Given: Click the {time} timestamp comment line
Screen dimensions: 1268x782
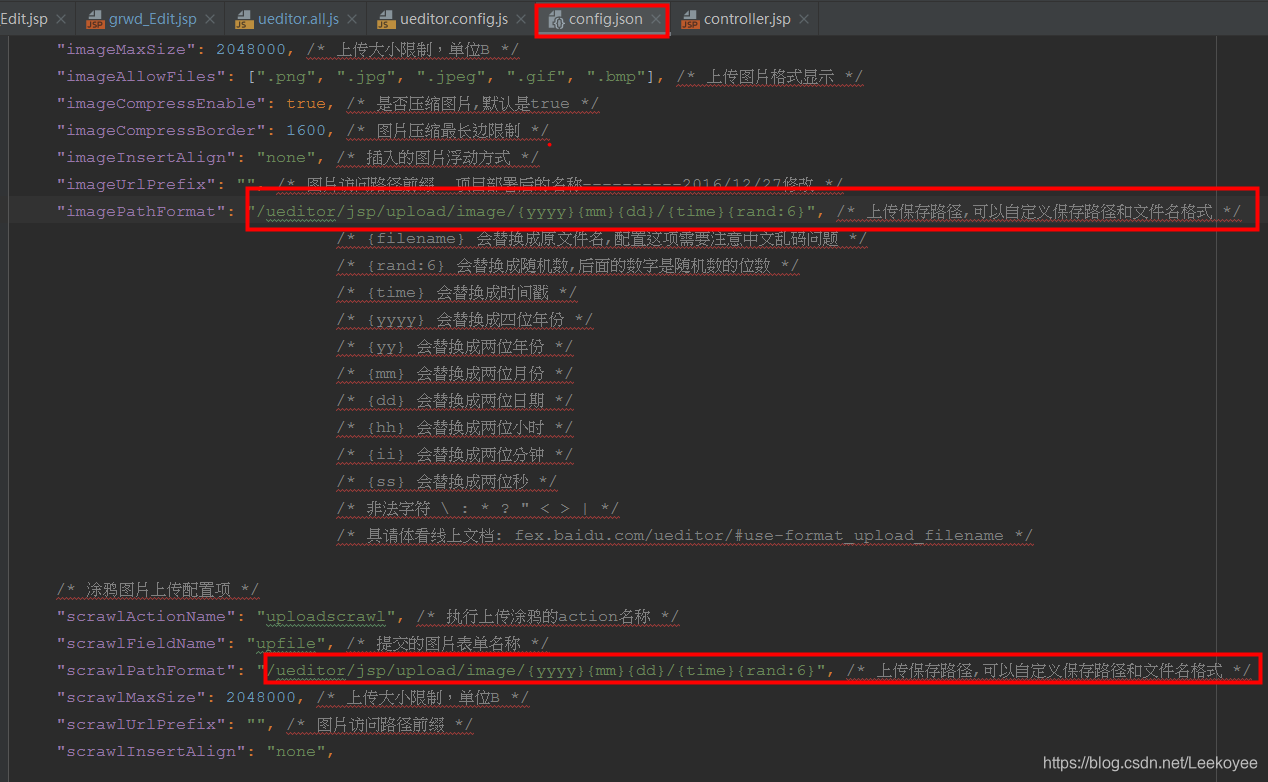Looking at the screenshot, I should 456,293.
